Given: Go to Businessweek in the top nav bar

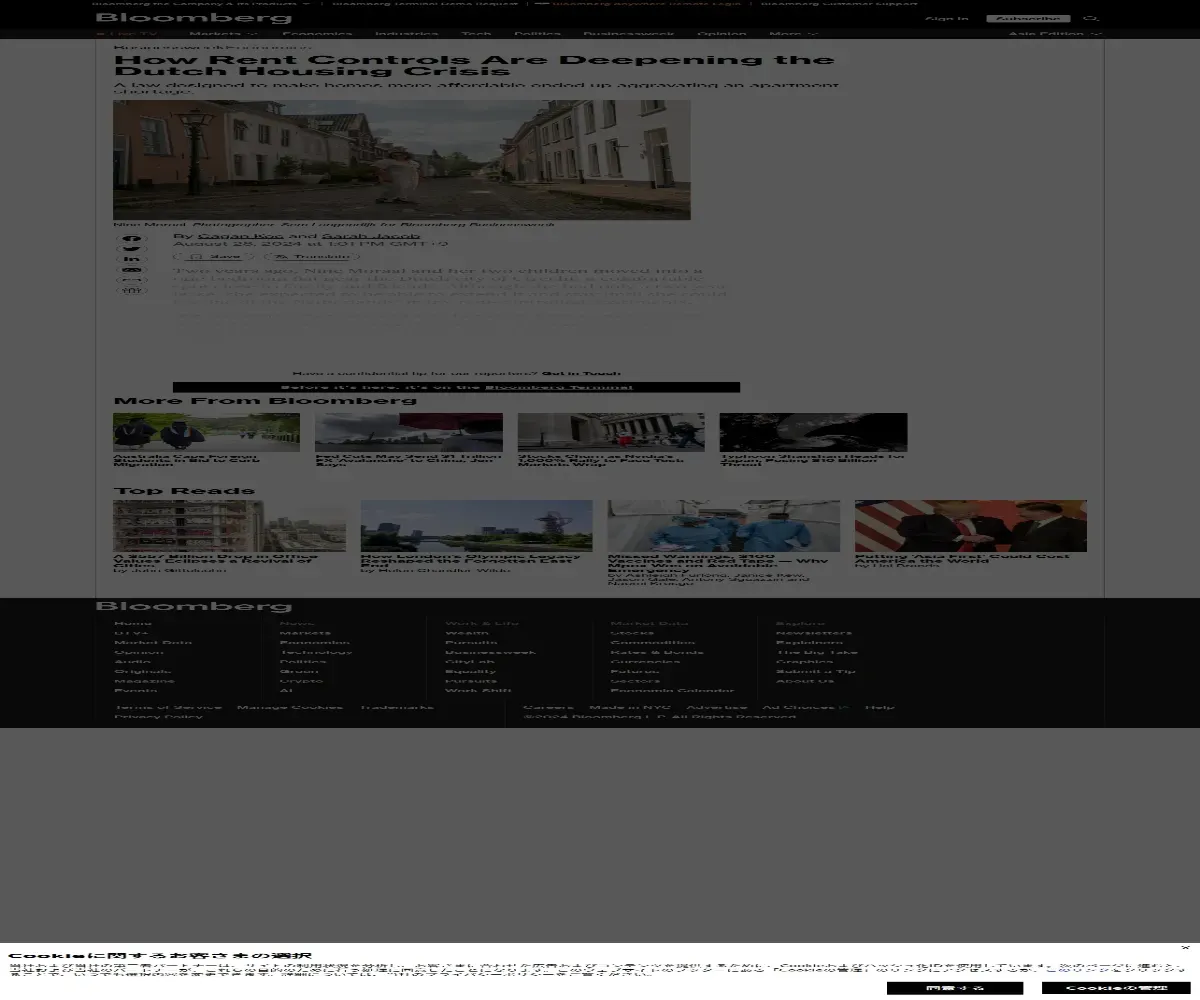Looking at the screenshot, I should (x=629, y=34).
